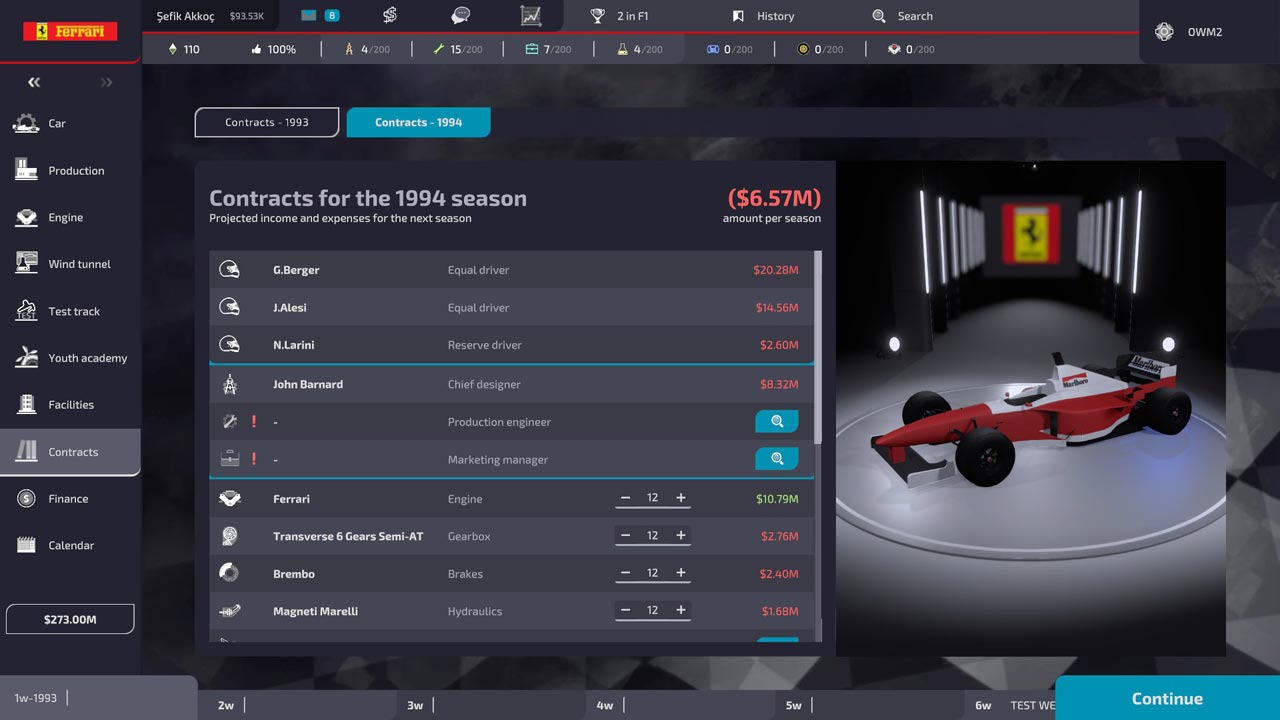Search for a Marketing manager
The width and height of the screenshot is (1280, 720).
776,459
